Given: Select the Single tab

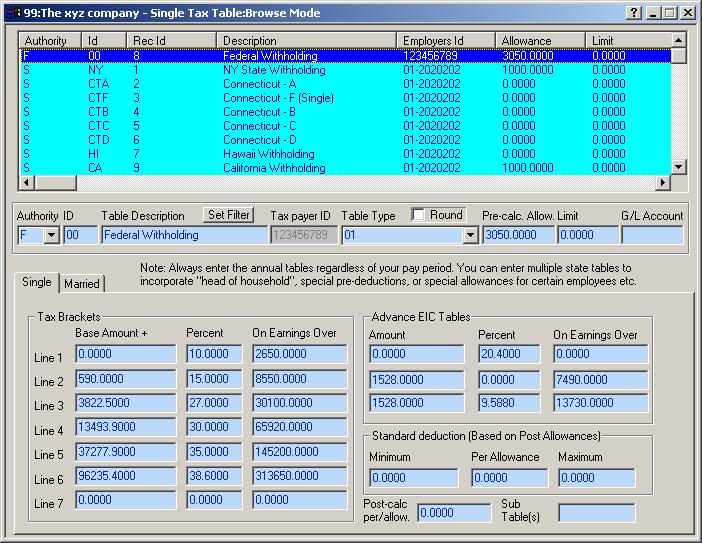Looking at the screenshot, I should coord(37,283).
